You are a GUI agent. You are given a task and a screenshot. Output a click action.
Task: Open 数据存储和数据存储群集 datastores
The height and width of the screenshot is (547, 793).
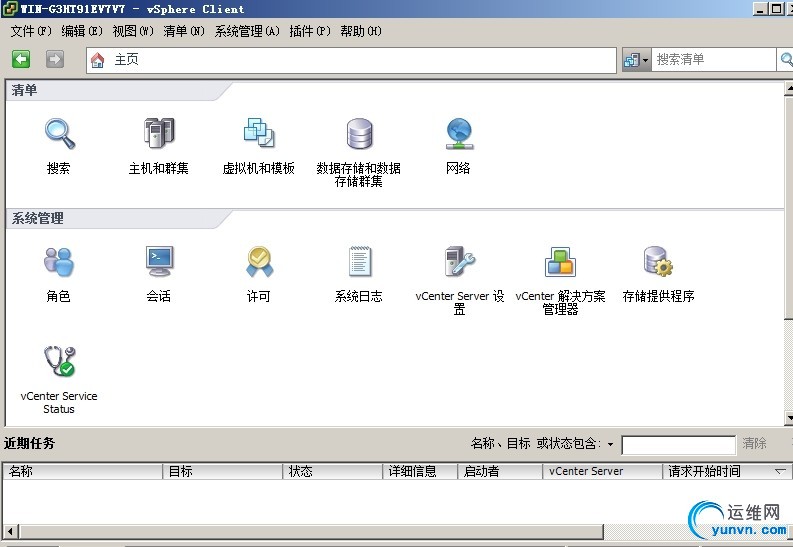tap(359, 152)
